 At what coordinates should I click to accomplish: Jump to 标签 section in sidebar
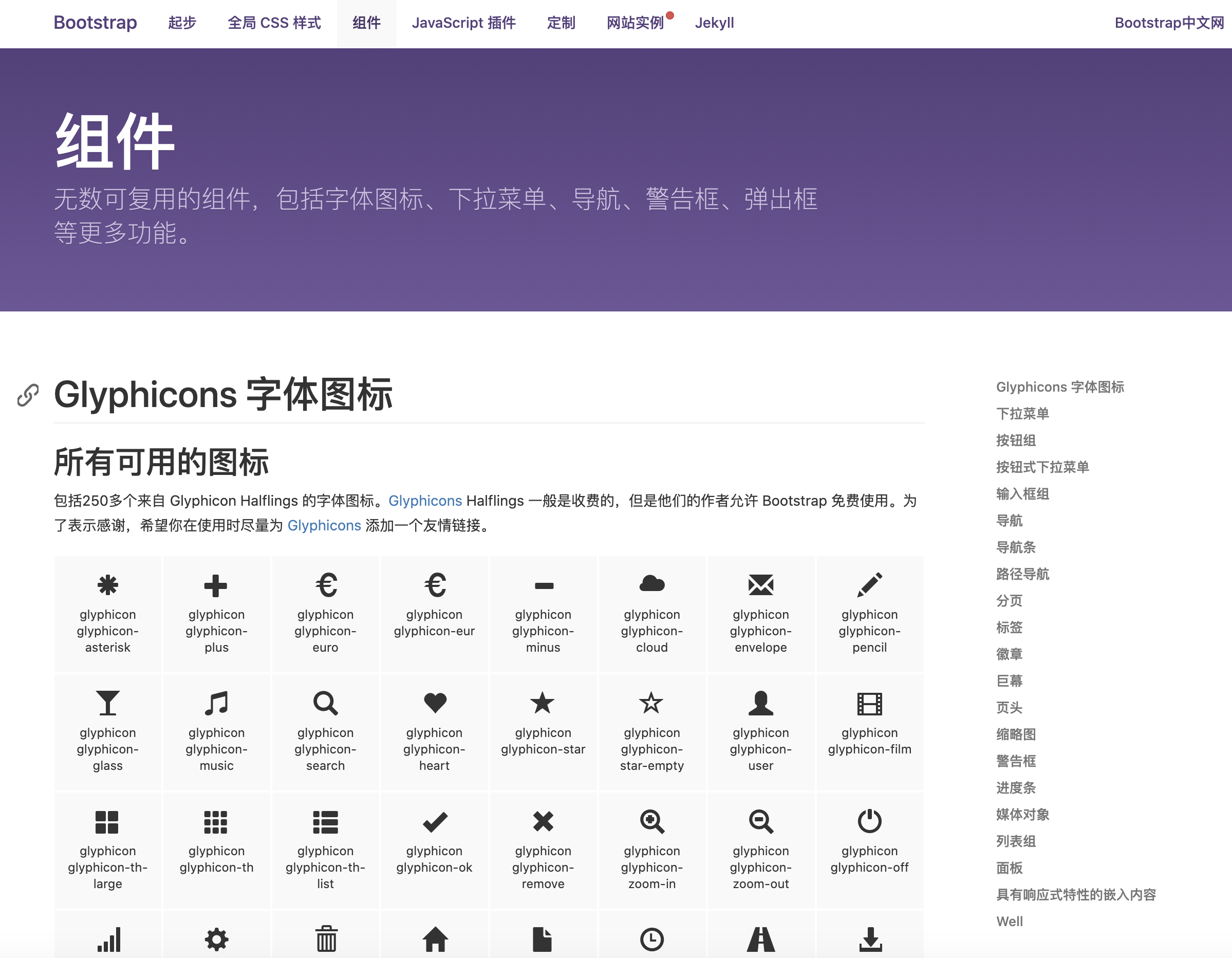(x=1009, y=628)
